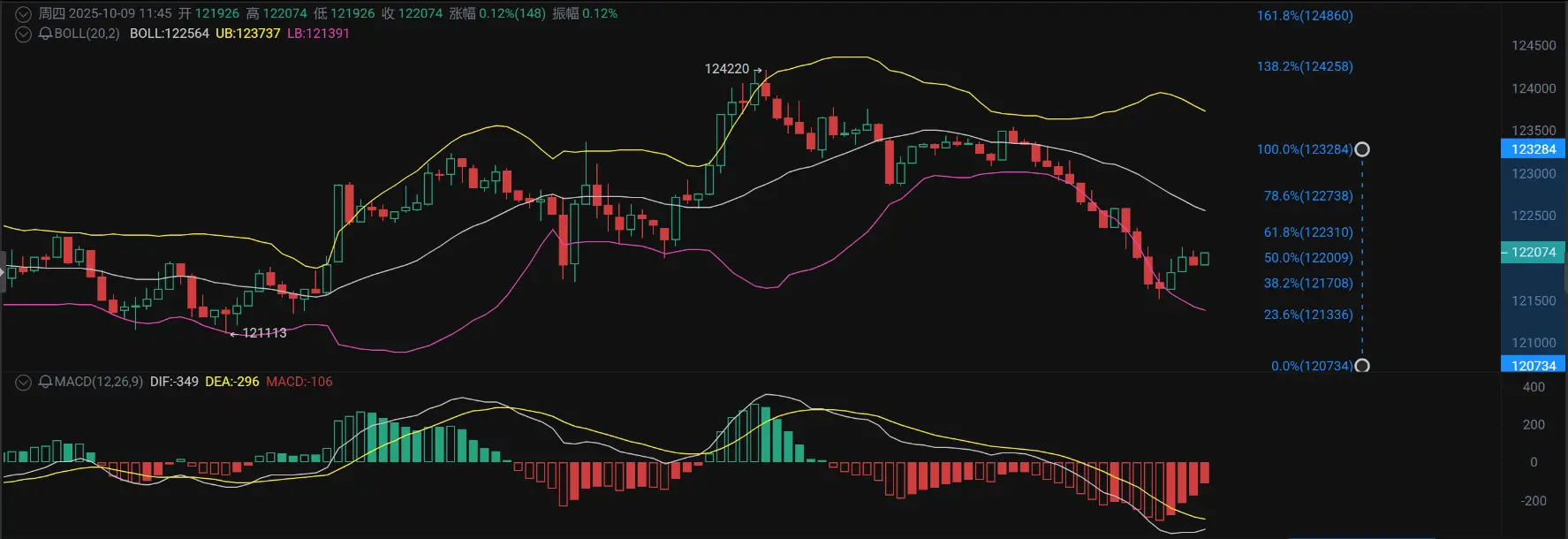Click the 低 121926 low price value

click(345, 14)
